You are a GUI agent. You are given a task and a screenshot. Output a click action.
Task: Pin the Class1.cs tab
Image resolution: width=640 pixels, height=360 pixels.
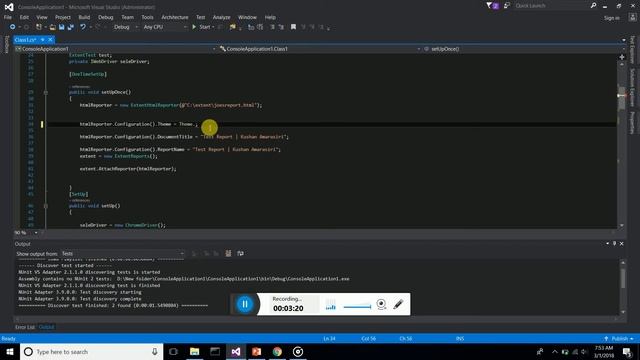pos(42,40)
